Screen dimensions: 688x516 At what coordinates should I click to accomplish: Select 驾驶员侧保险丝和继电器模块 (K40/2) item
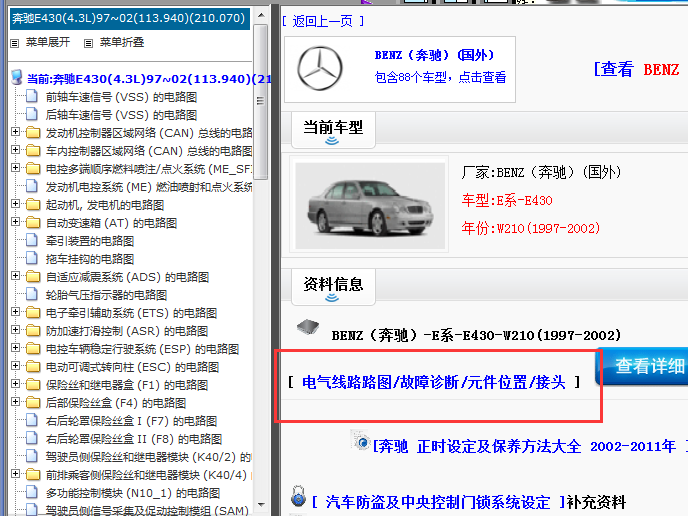pos(148,457)
